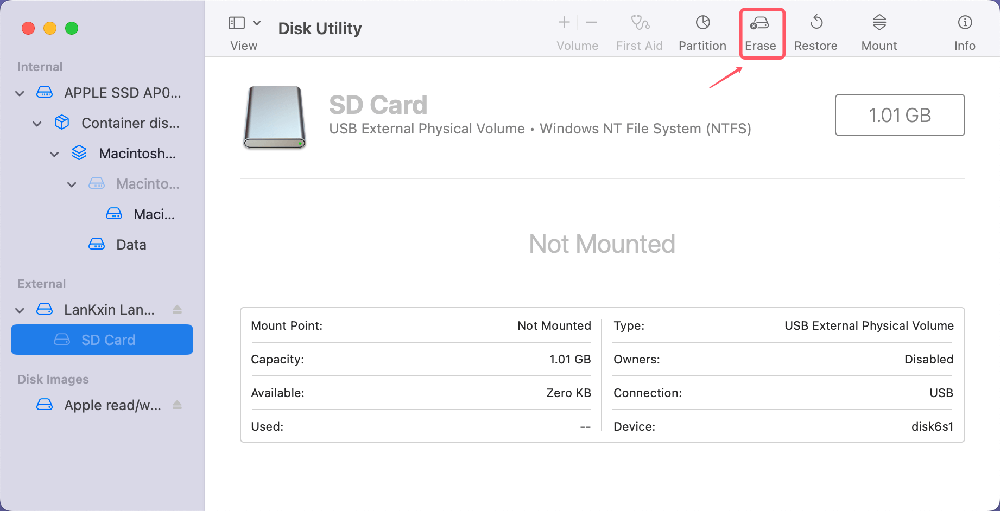Select the Data volume in sidebar
Screen dimensions: 1000x511
130,245
